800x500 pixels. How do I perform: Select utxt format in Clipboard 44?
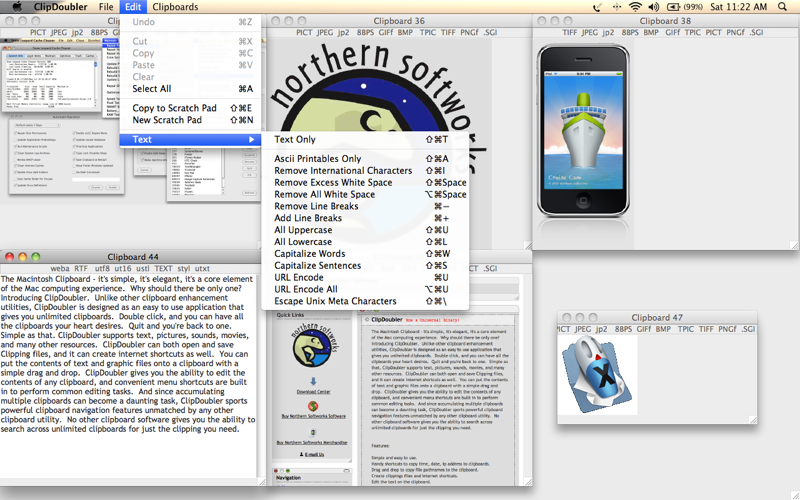coord(202,268)
